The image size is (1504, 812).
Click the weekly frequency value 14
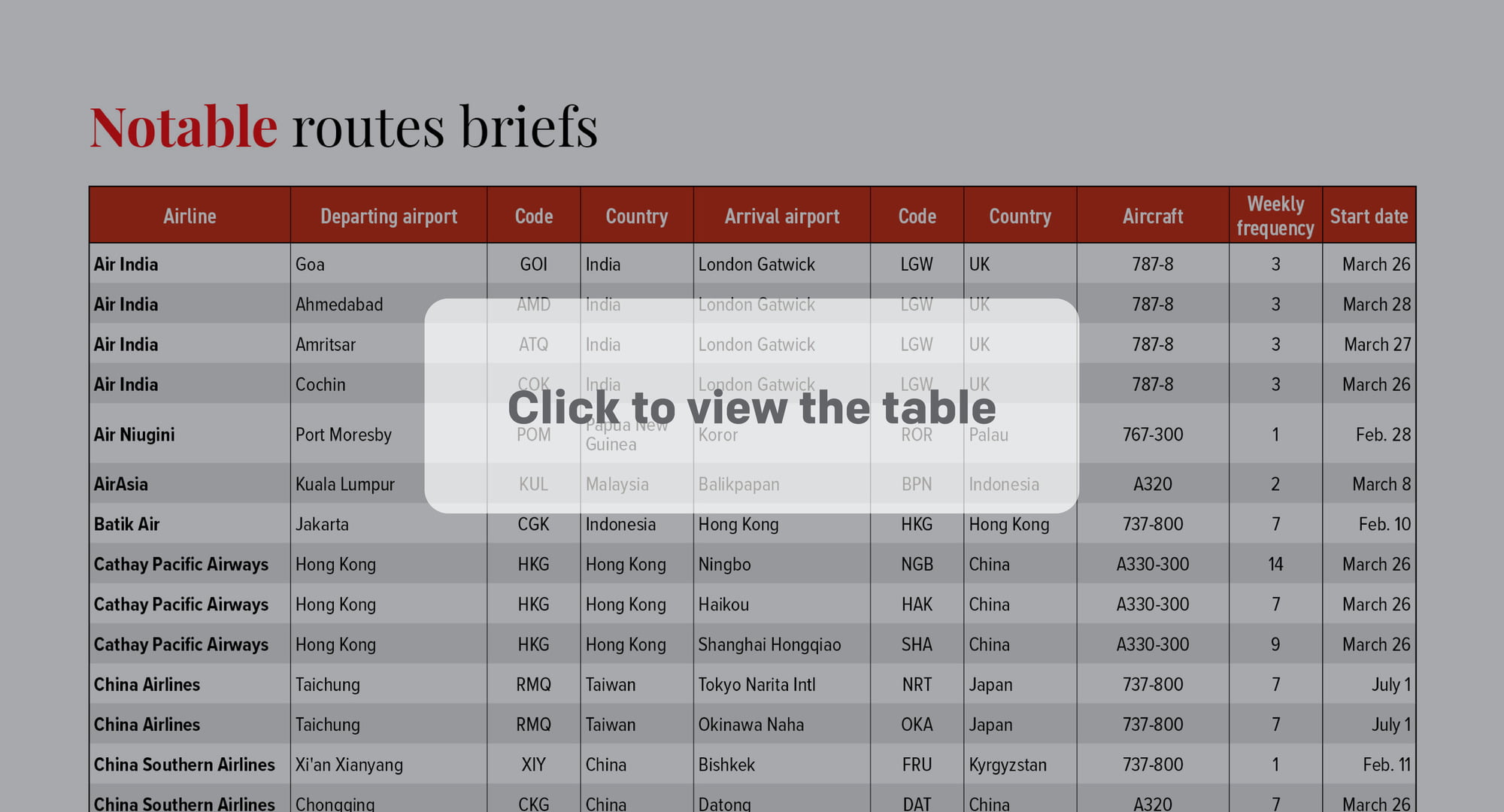[x=1275, y=565]
